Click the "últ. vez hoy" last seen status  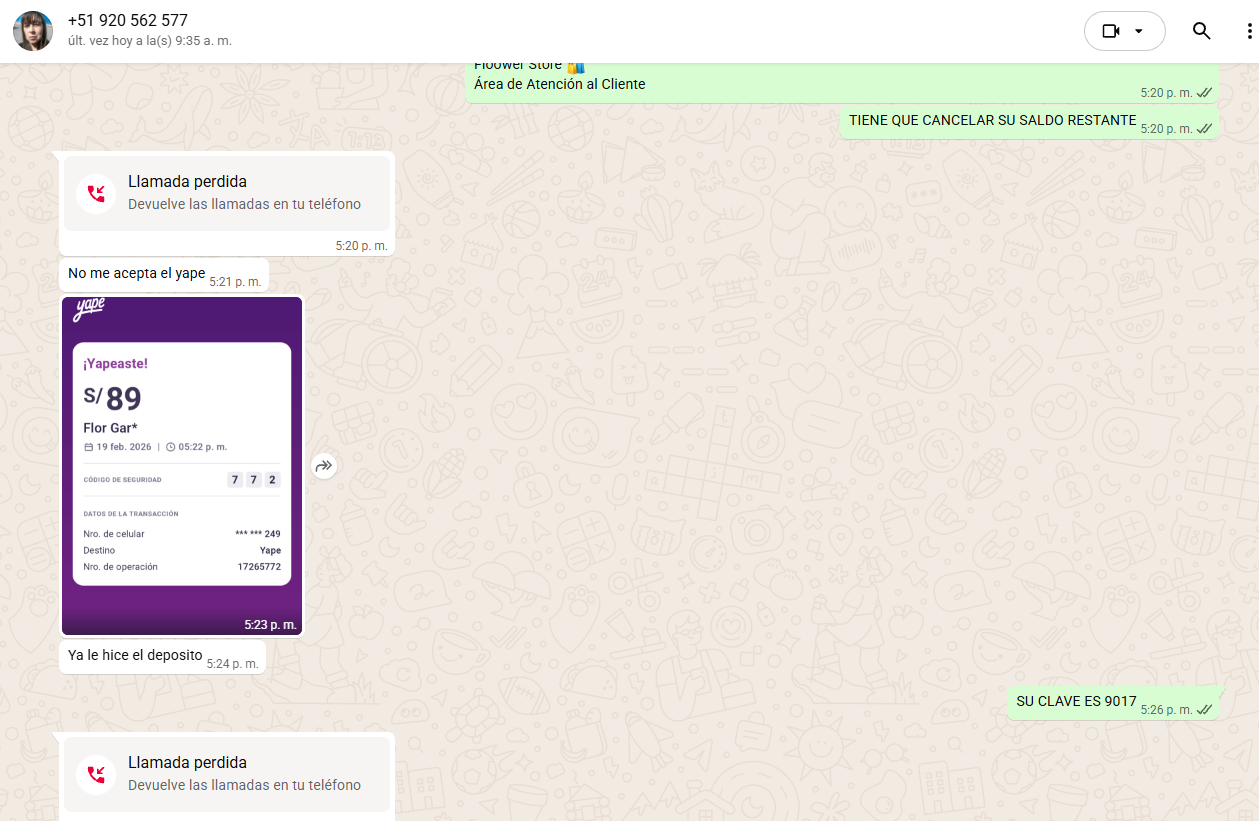[x=149, y=42]
